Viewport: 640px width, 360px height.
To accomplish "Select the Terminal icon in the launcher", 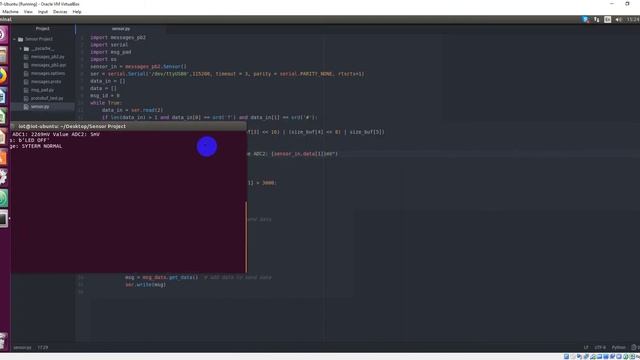I will [x=2, y=219].
